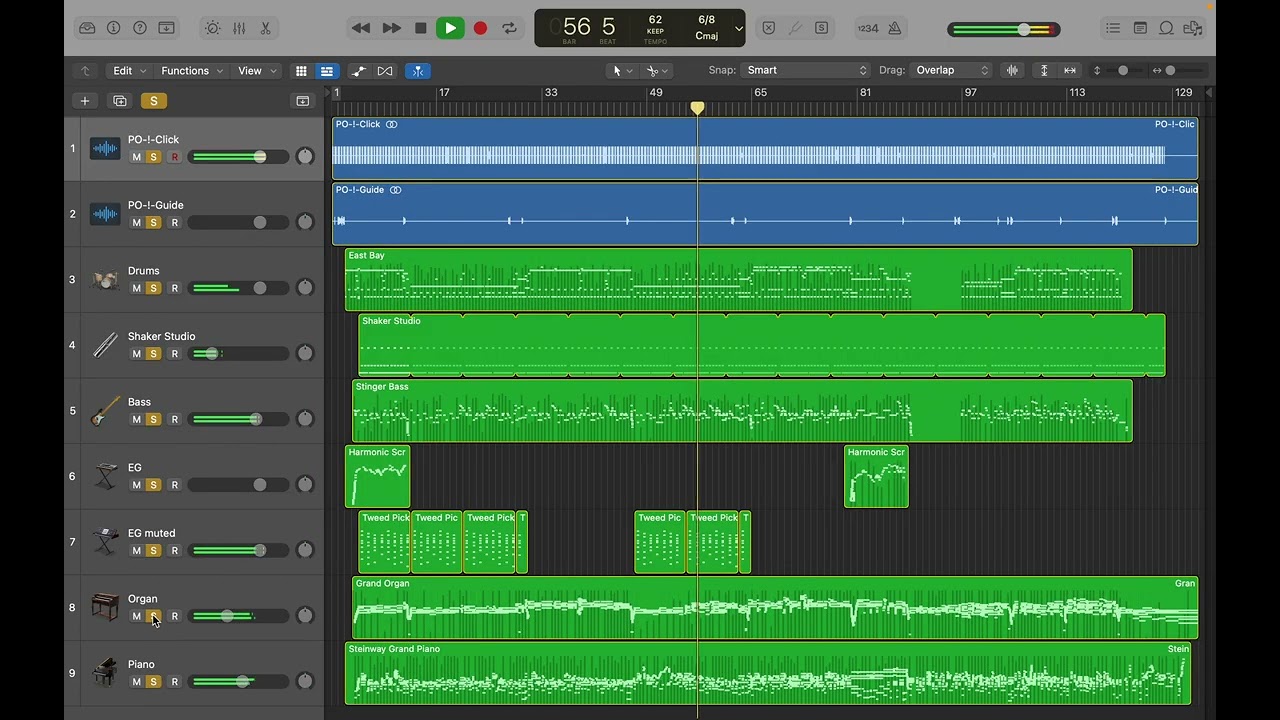Solo the EG muted track
Screen dimensions: 1280x720
point(153,551)
